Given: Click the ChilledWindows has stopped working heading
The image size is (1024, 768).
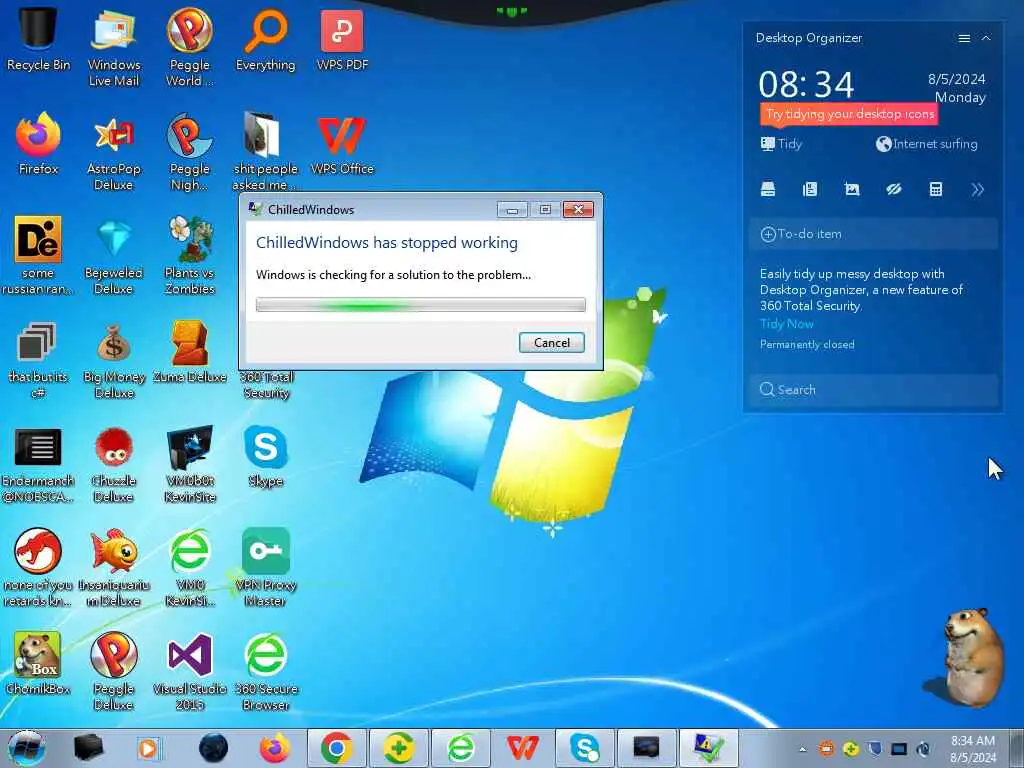Looking at the screenshot, I should pyautogui.click(x=387, y=243).
